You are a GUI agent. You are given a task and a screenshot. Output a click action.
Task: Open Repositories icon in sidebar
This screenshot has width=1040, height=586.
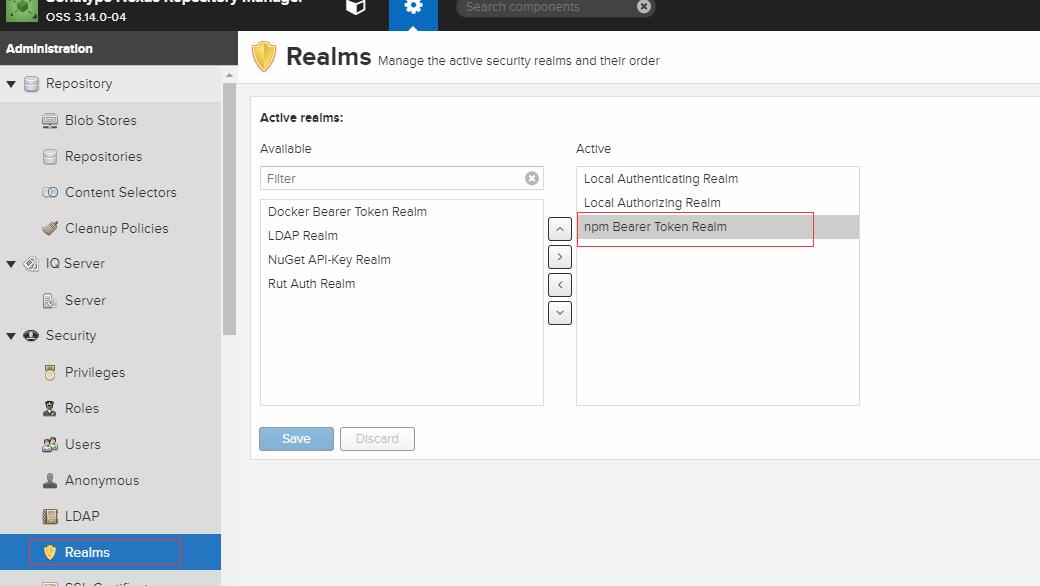pyautogui.click(x=50, y=156)
